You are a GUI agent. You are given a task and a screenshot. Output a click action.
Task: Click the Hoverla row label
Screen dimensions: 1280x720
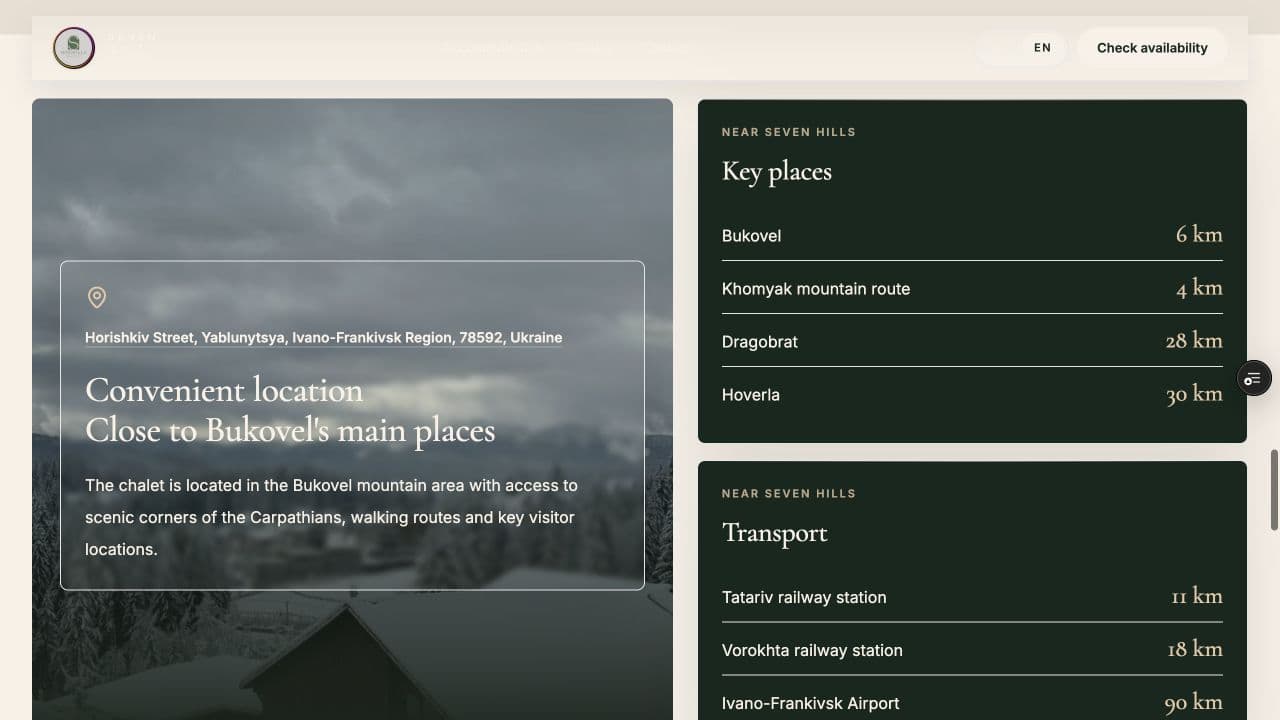tap(751, 395)
